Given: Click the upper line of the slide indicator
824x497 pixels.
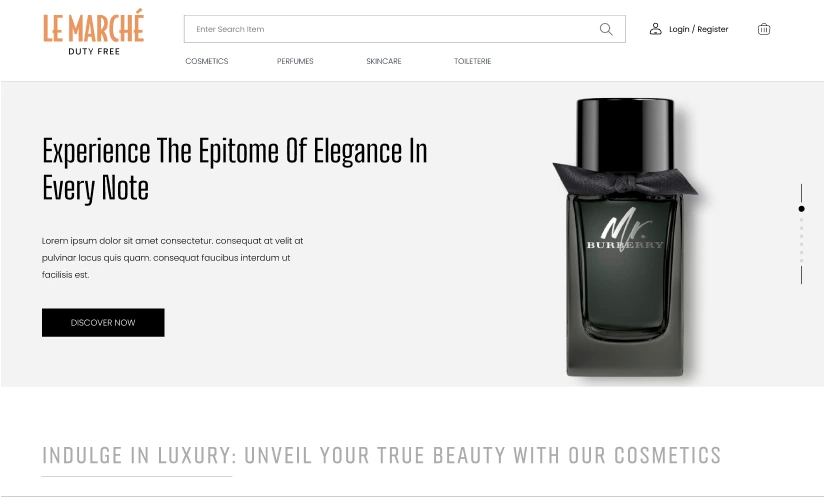Looking at the screenshot, I should [x=801, y=193].
